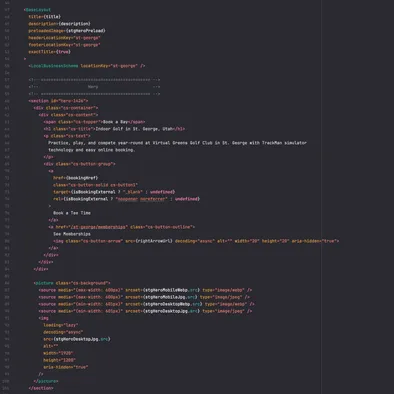
Task: Click the "Book a Bay" span text
Action: point(115,122)
